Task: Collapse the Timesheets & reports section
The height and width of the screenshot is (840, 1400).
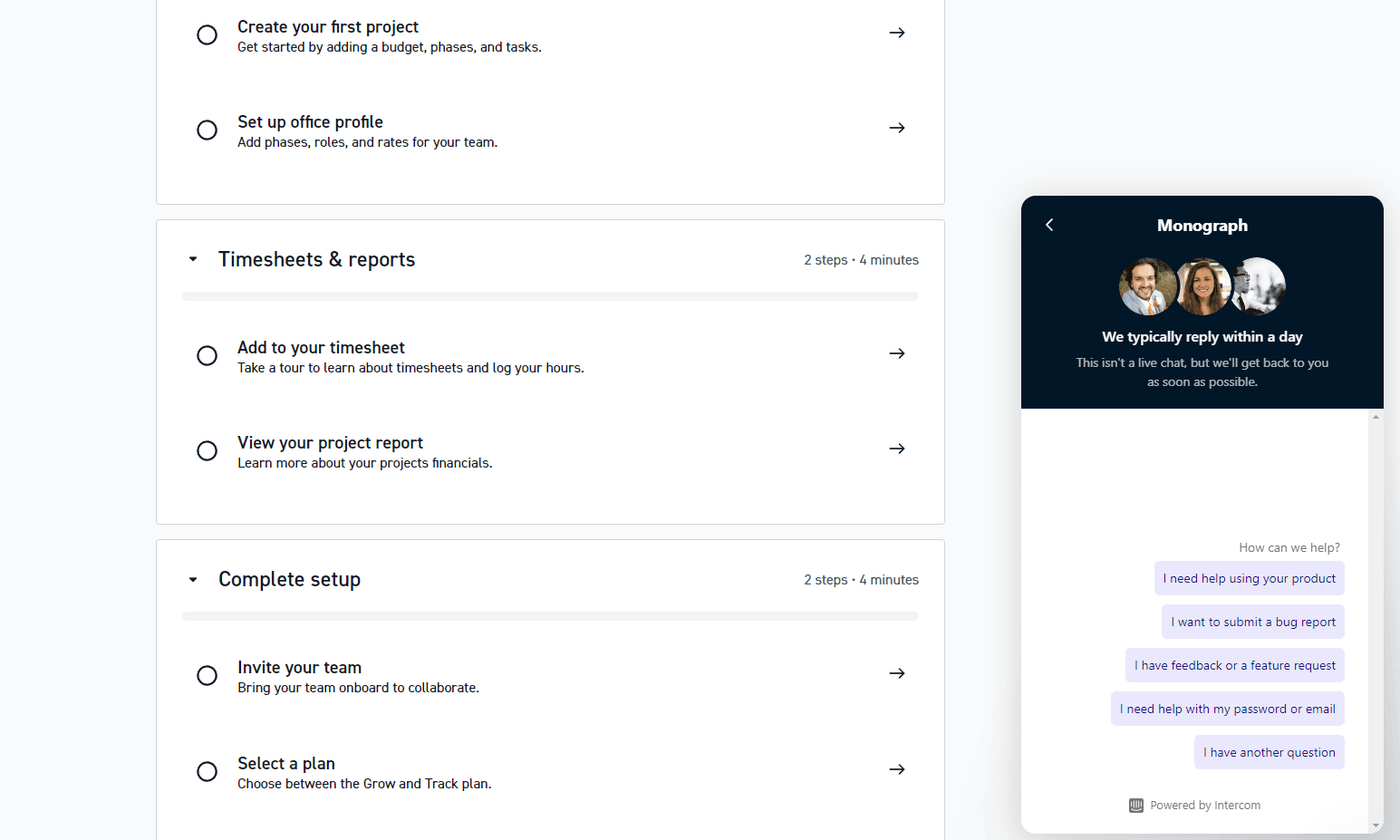Action: [193, 260]
